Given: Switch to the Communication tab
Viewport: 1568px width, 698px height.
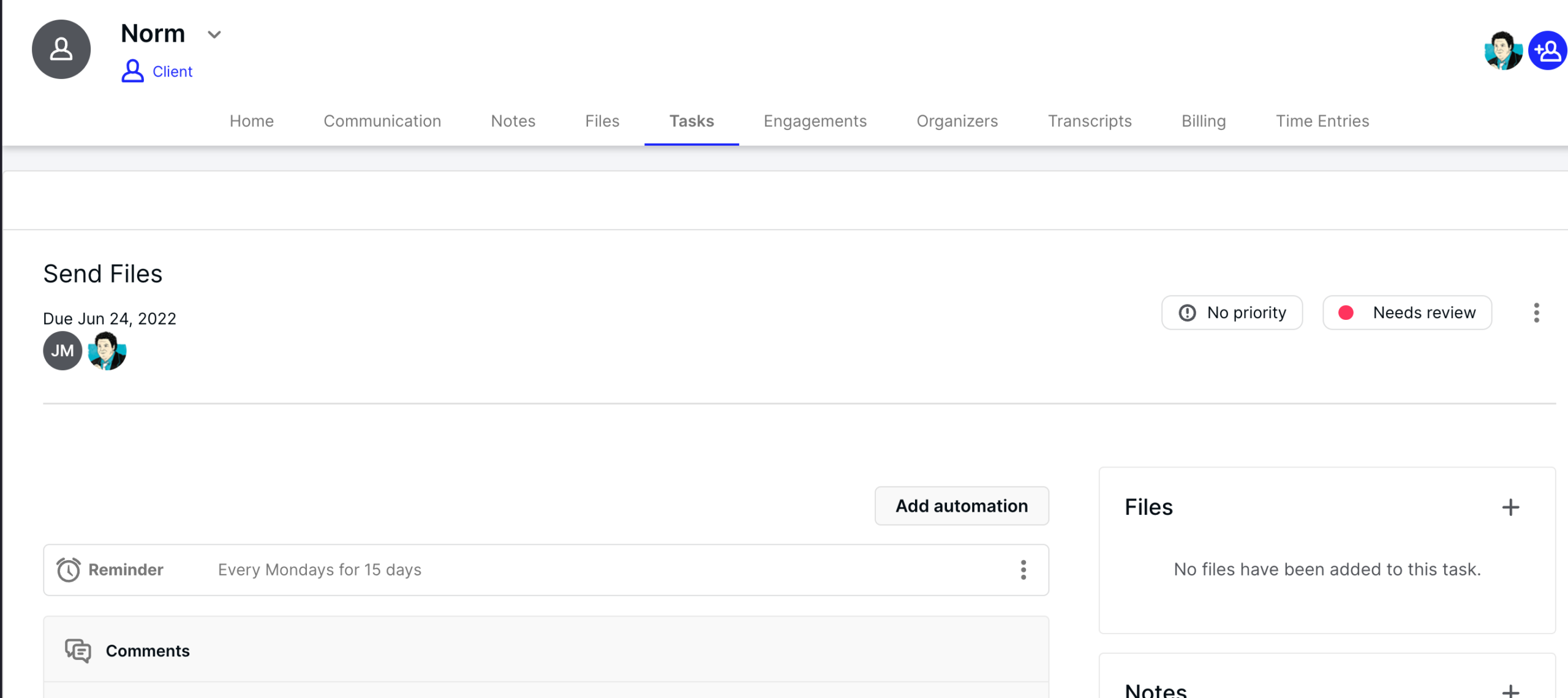Looking at the screenshot, I should [382, 121].
